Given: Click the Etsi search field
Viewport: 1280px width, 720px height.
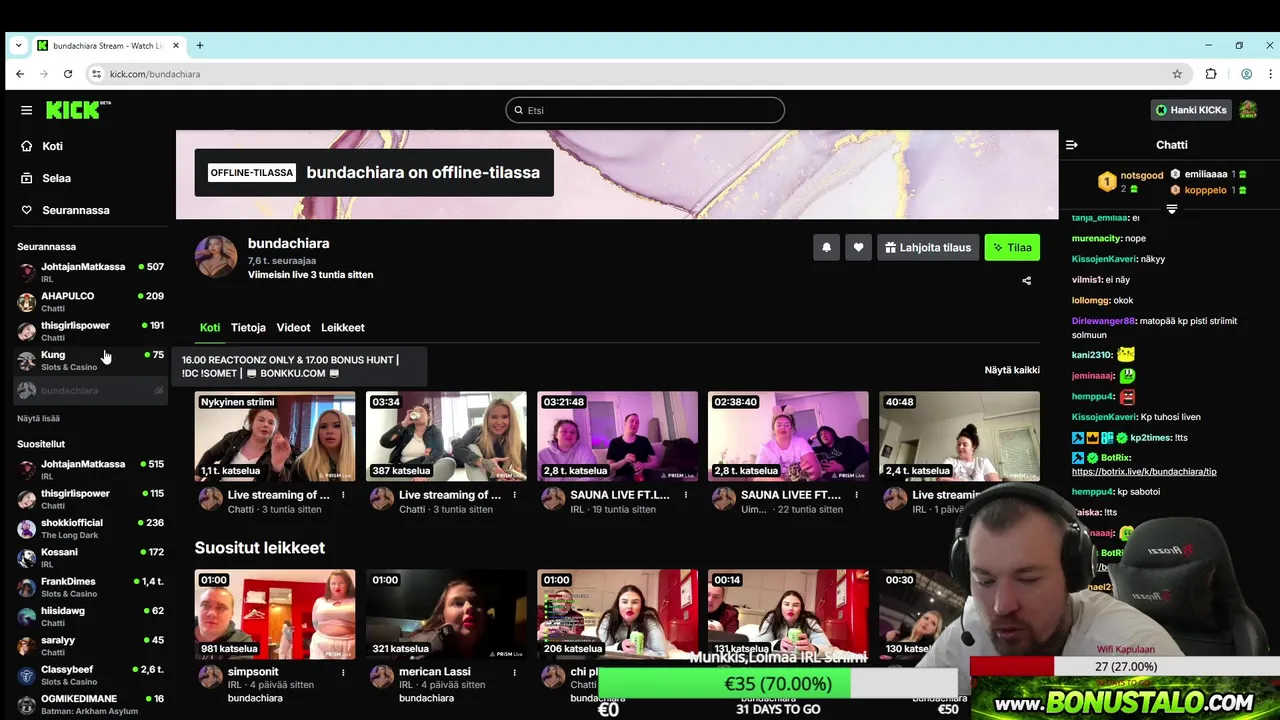Looking at the screenshot, I should (x=645, y=110).
